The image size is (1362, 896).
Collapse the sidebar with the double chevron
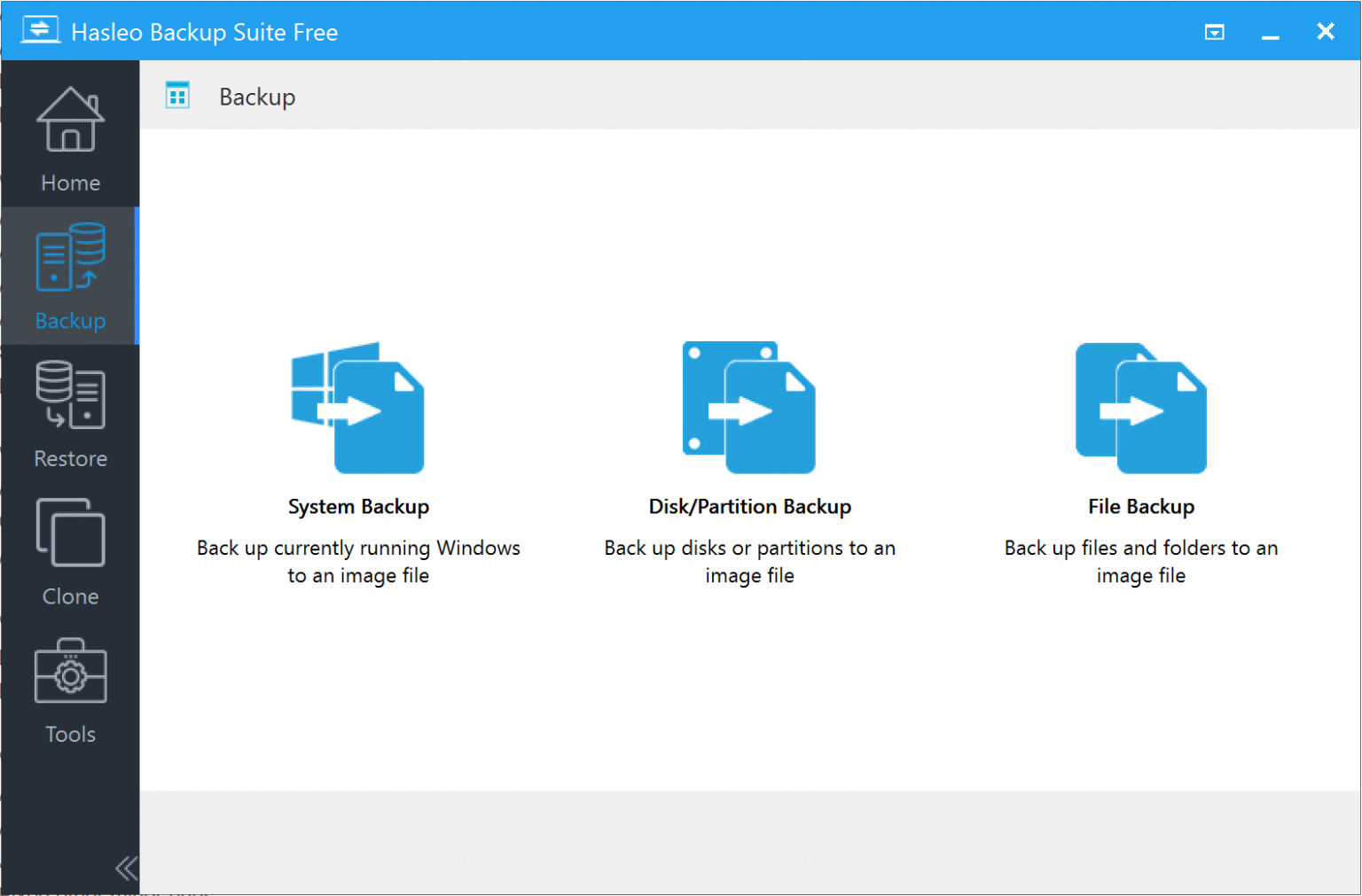[126, 869]
